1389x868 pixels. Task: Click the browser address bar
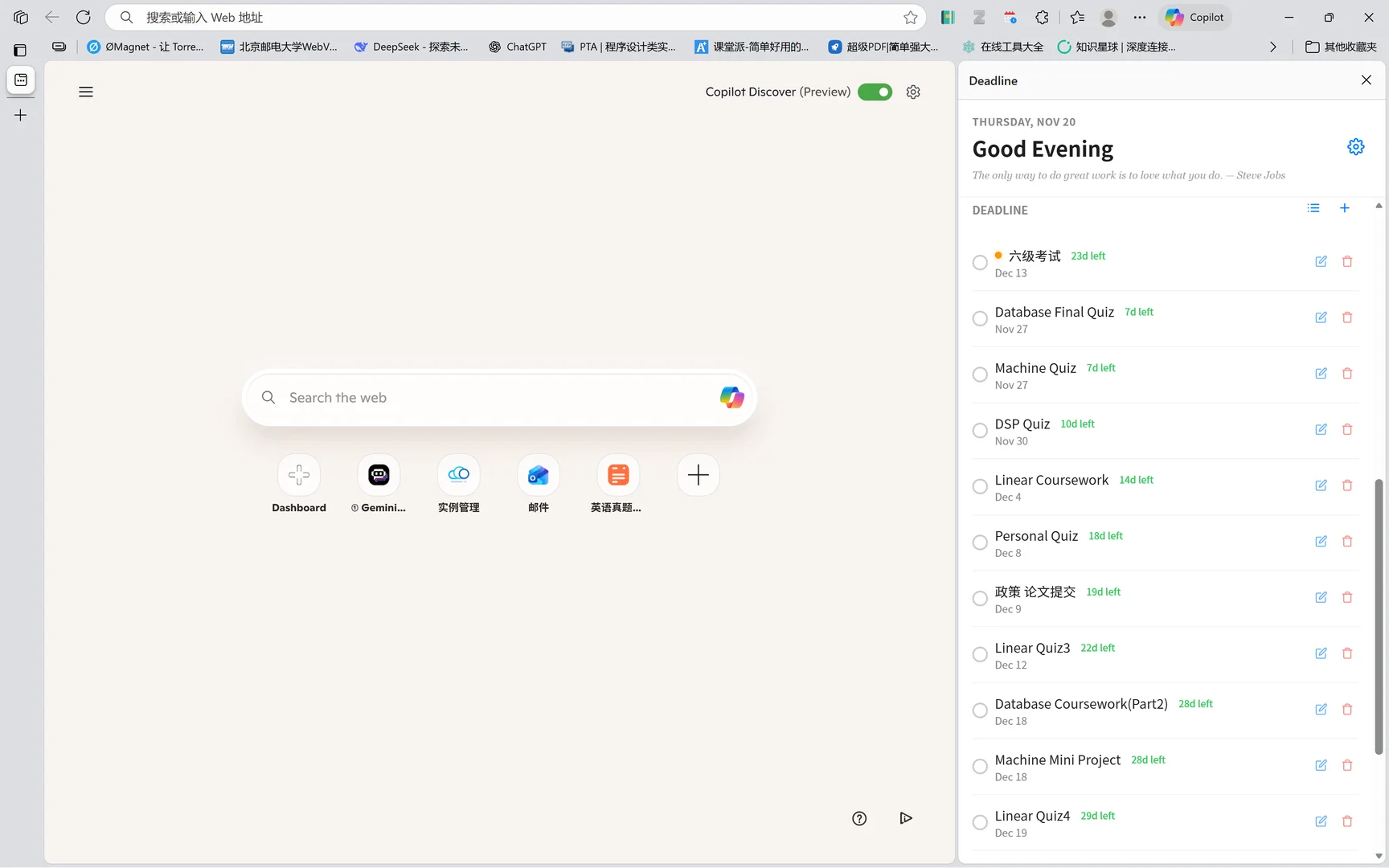tap(514, 17)
